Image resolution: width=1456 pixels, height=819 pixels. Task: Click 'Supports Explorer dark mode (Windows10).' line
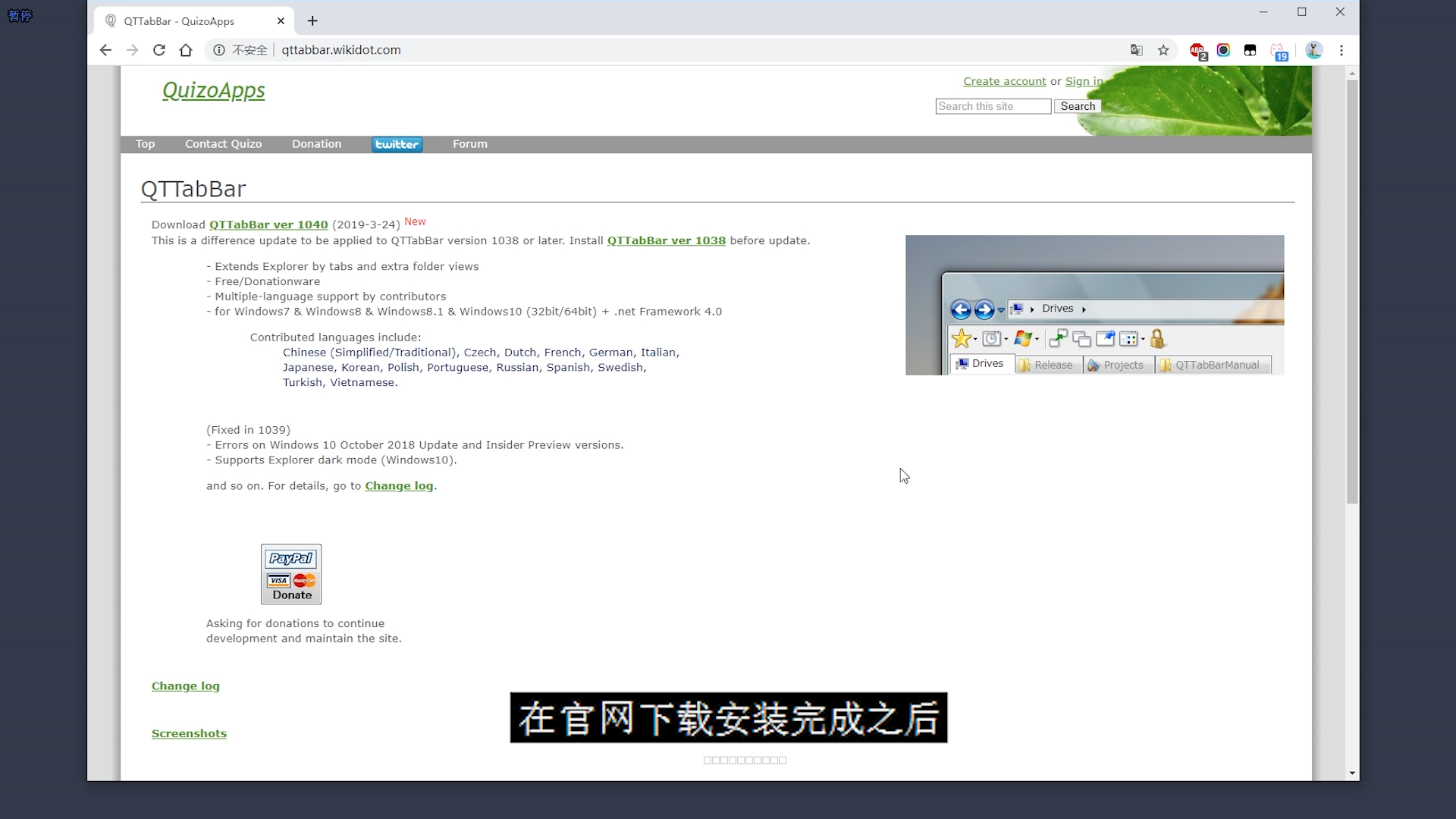coord(331,460)
